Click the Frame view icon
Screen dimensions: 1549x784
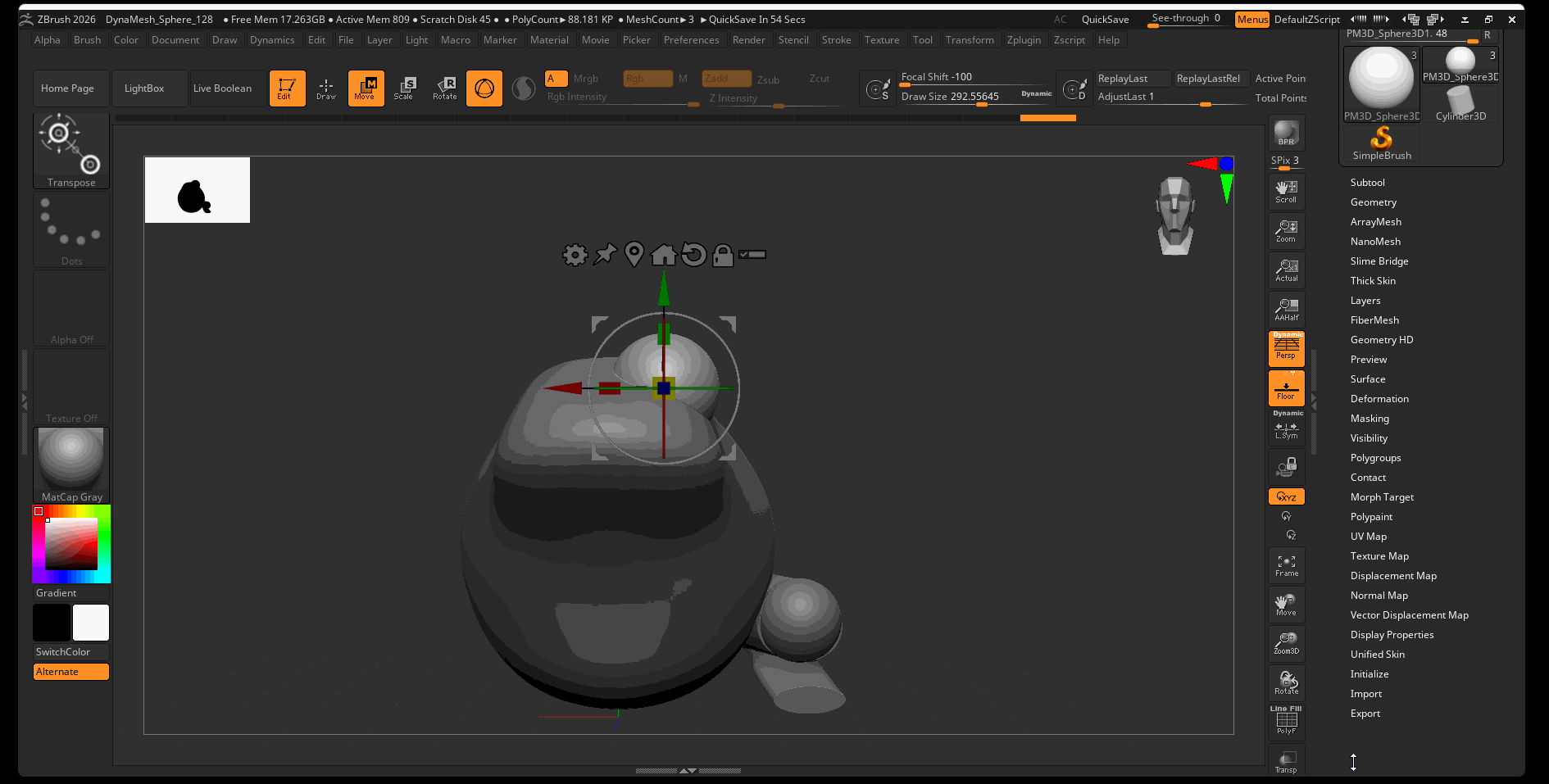(1286, 565)
